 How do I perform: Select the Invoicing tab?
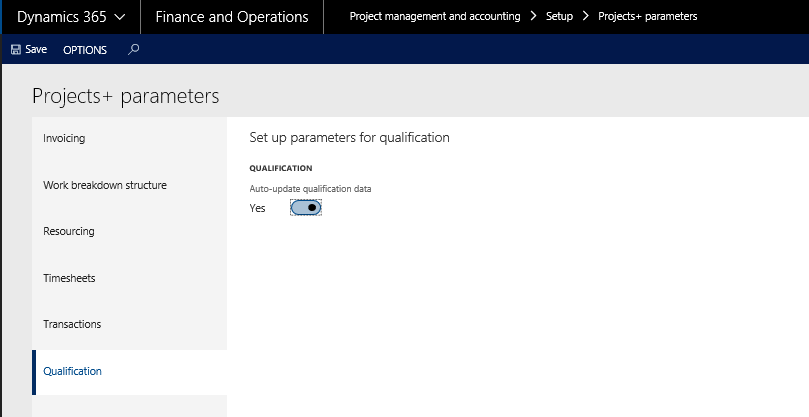point(64,139)
